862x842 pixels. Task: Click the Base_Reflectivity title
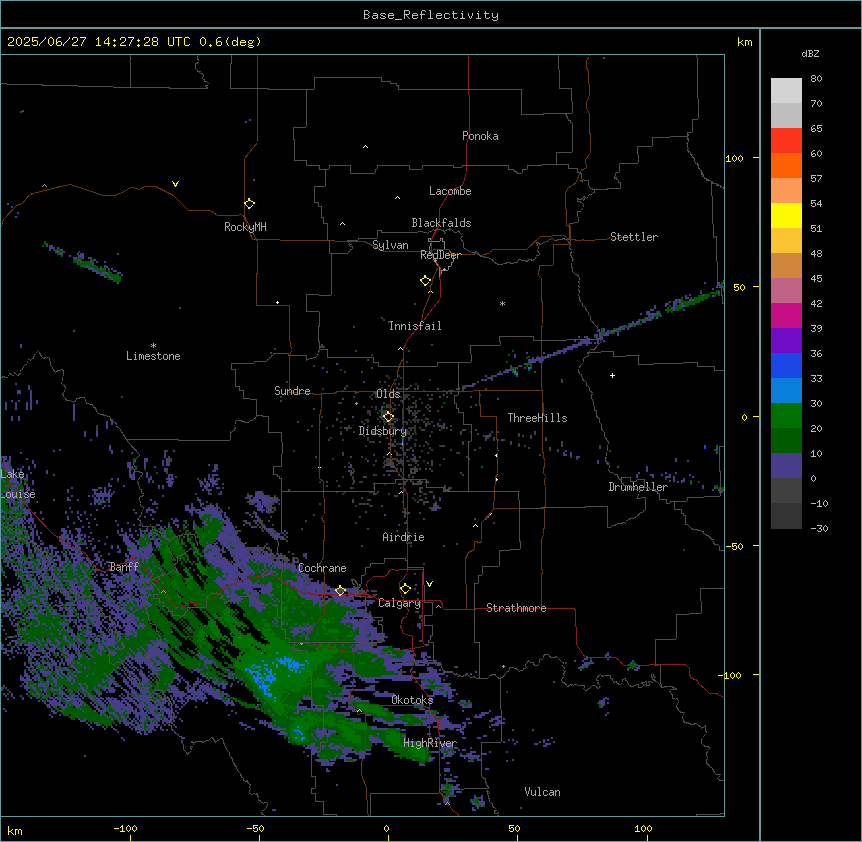431,15
